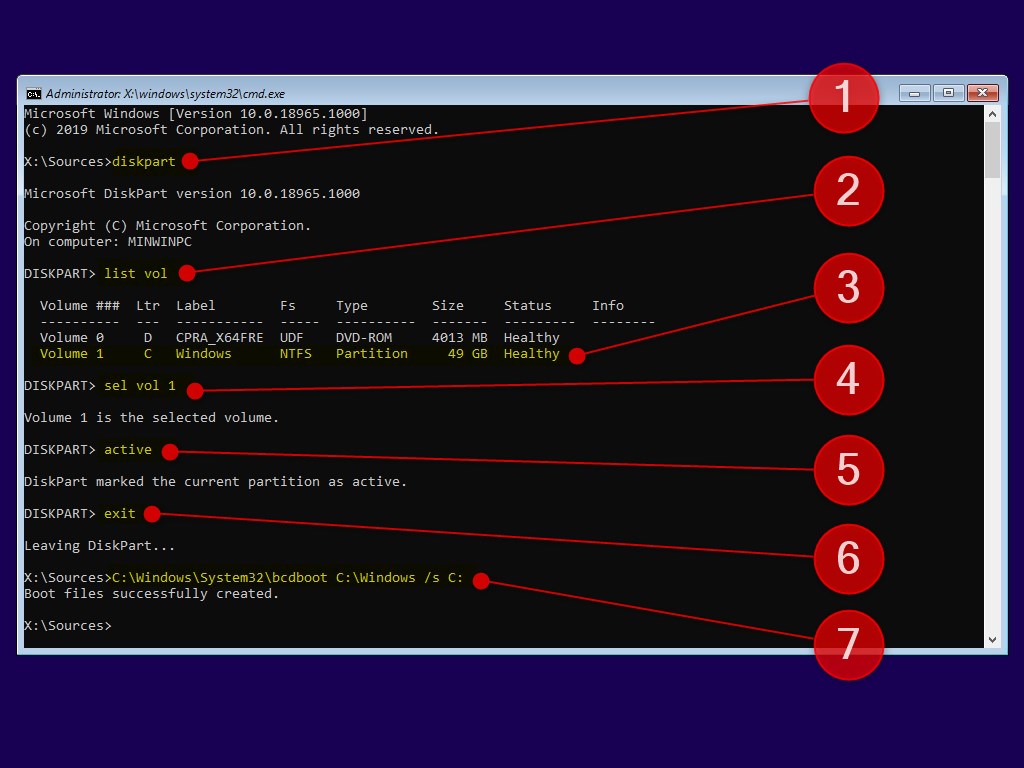The image size is (1024, 768).
Task: Click the 'exit' command text
Action: (x=120, y=513)
